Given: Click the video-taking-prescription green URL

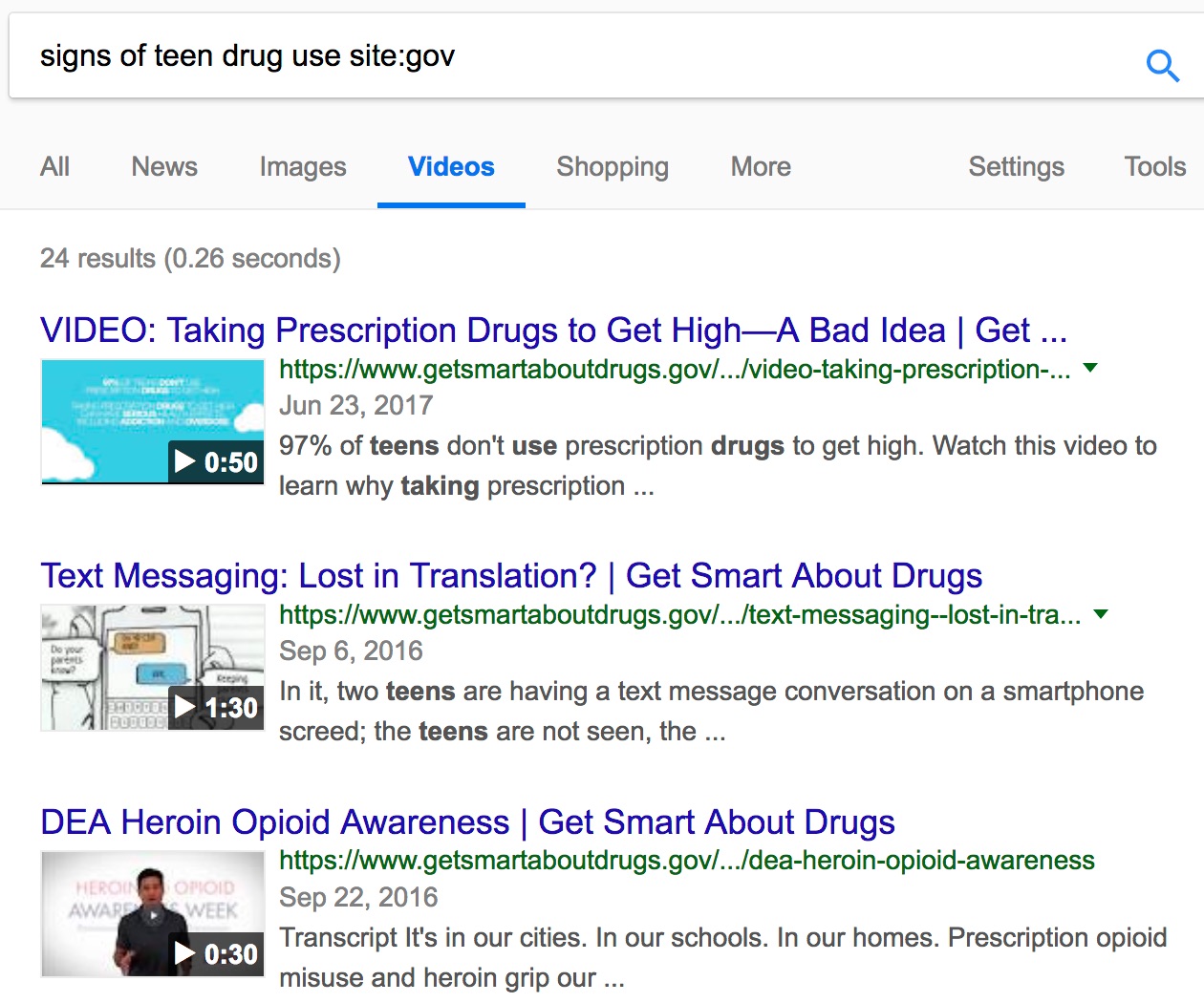Looking at the screenshot, I should point(675,369).
